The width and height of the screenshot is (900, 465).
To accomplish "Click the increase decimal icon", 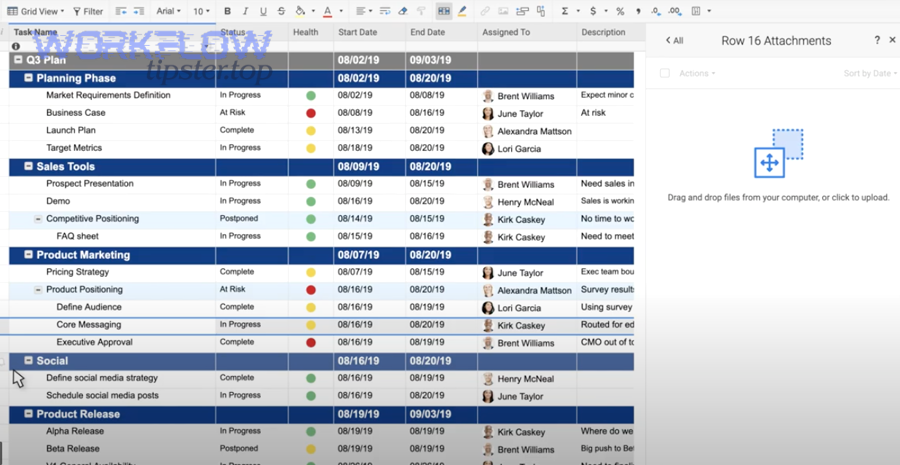I will pos(675,11).
